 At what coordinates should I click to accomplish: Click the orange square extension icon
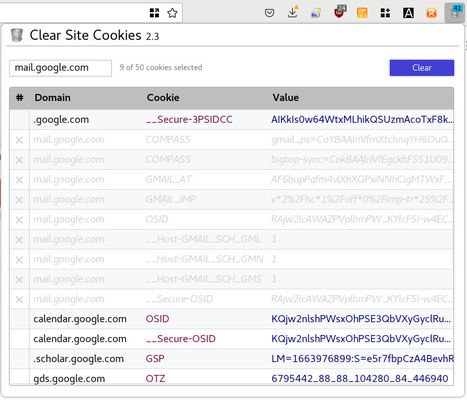[x=362, y=13]
